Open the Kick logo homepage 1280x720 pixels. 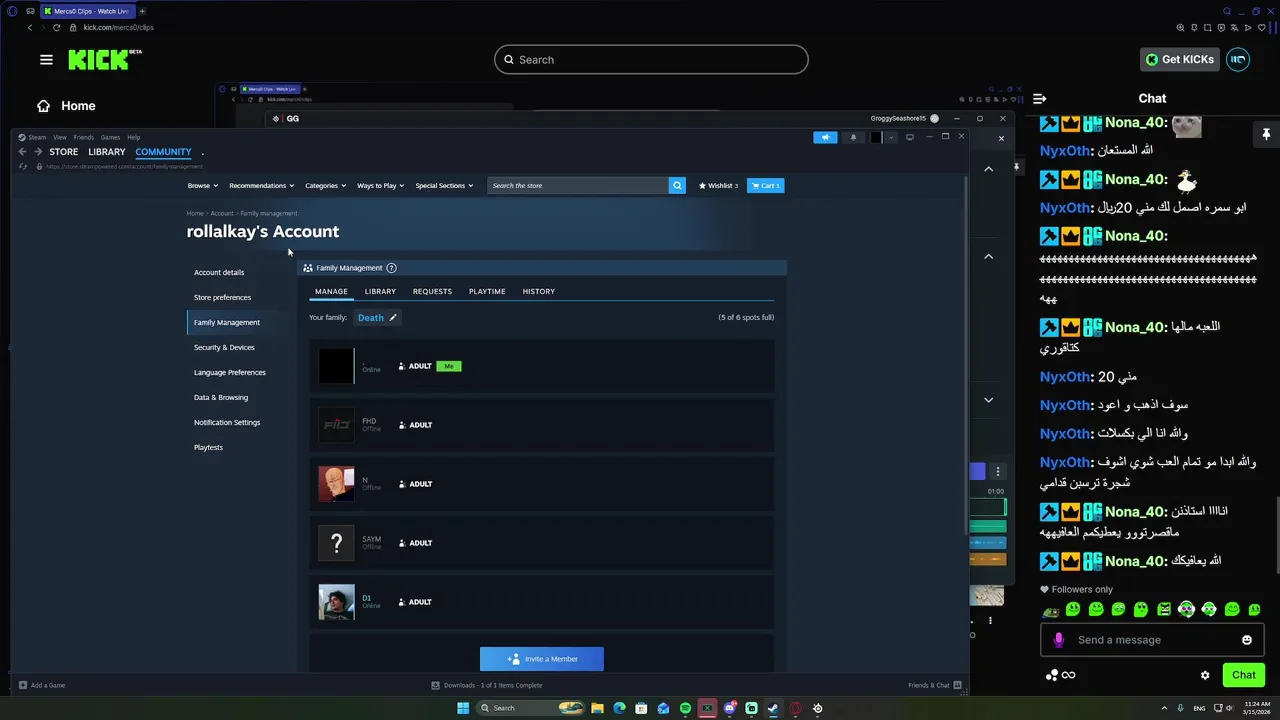[104, 60]
